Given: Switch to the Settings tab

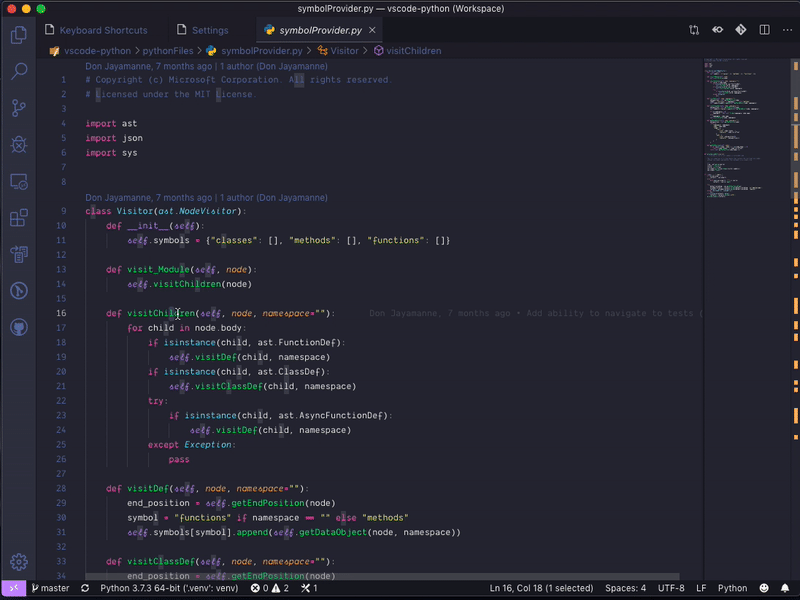Looking at the screenshot, I should pos(213,30).
